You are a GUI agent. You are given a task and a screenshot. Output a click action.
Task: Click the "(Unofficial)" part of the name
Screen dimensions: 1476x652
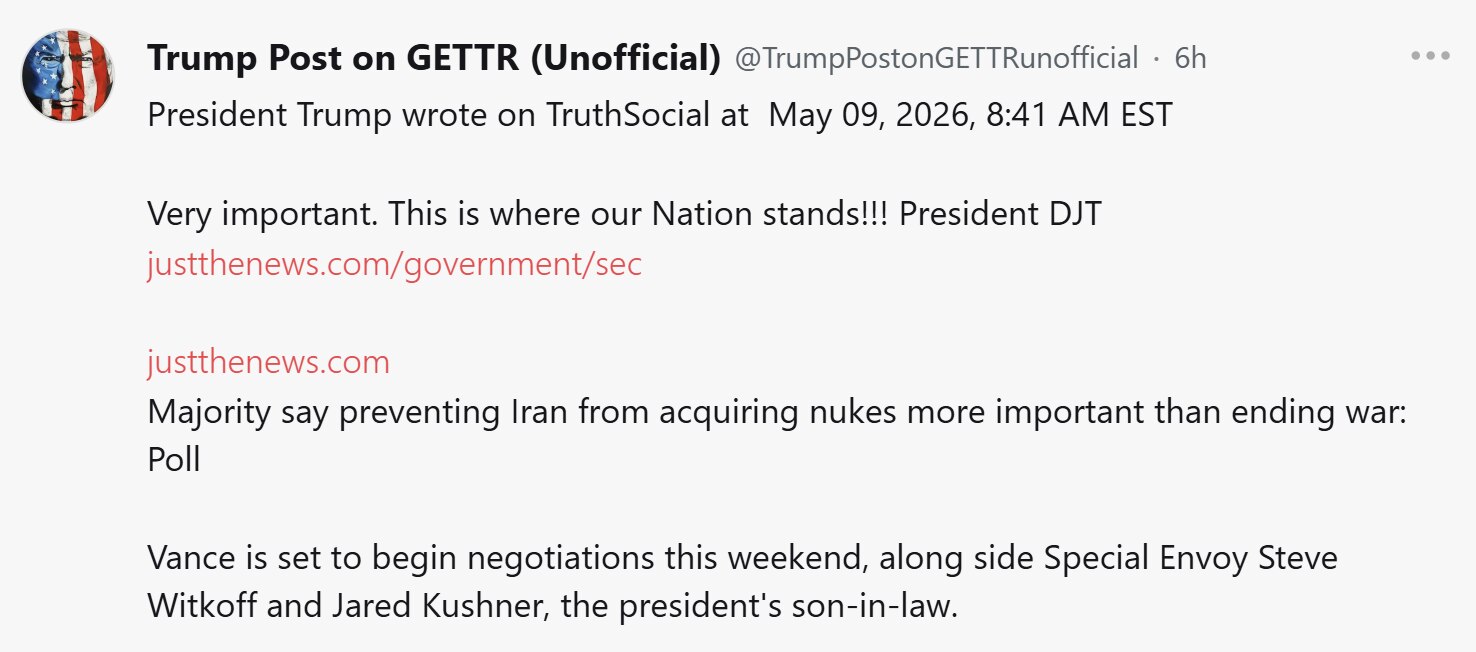[x=625, y=59]
